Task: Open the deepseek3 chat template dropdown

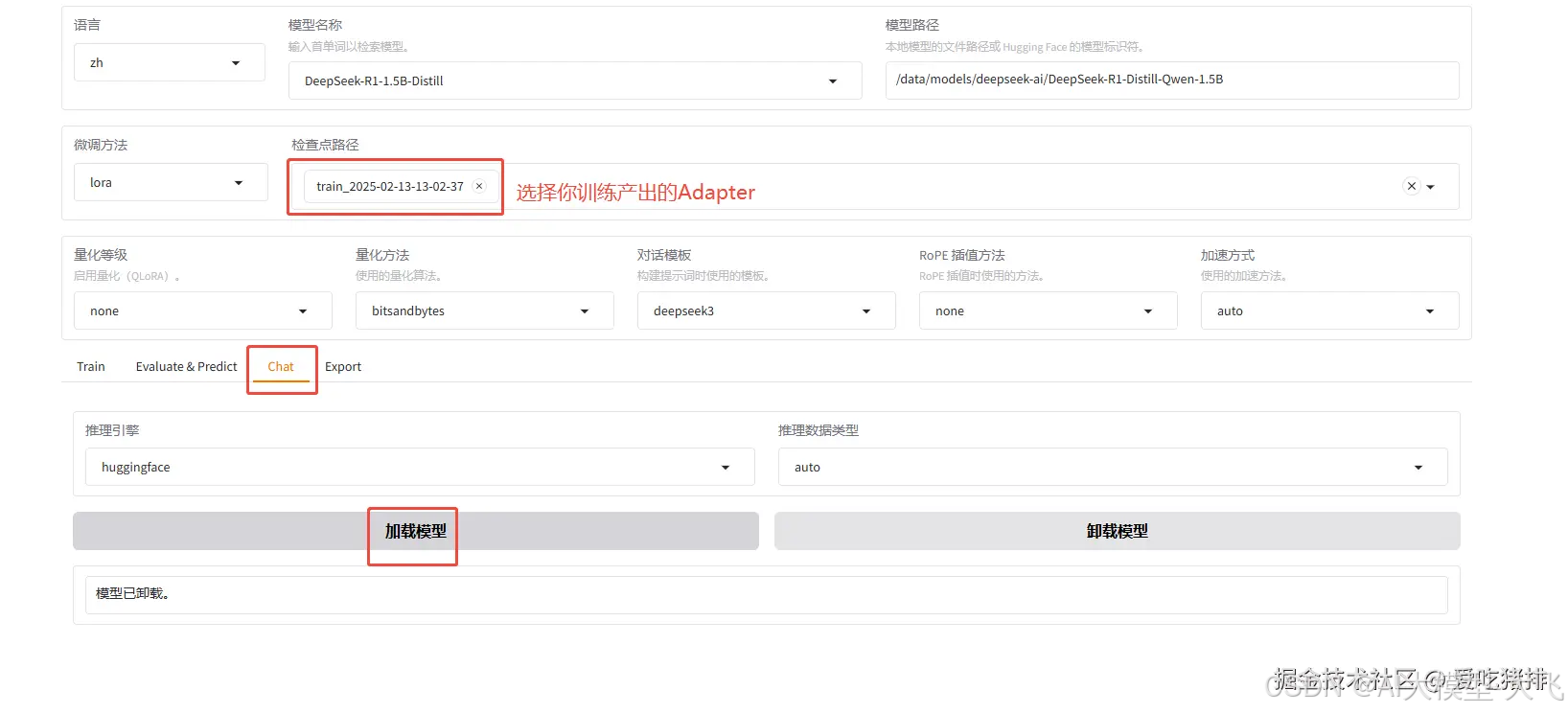Action: click(x=766, y=310)
